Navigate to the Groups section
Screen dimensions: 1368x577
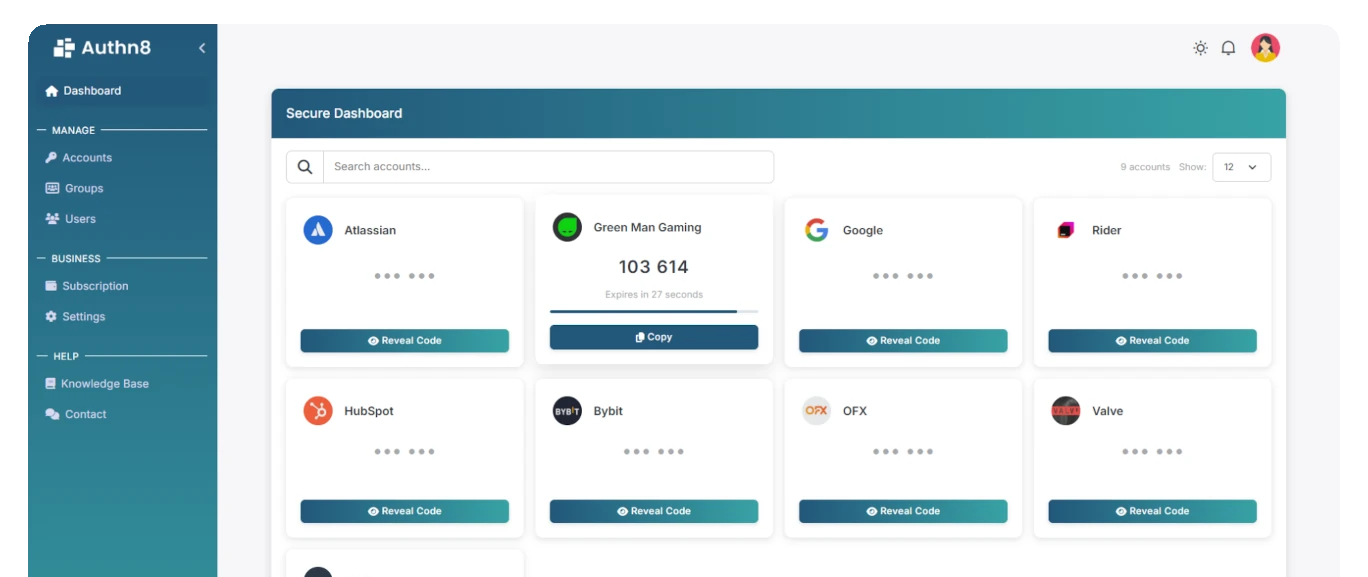81,188
